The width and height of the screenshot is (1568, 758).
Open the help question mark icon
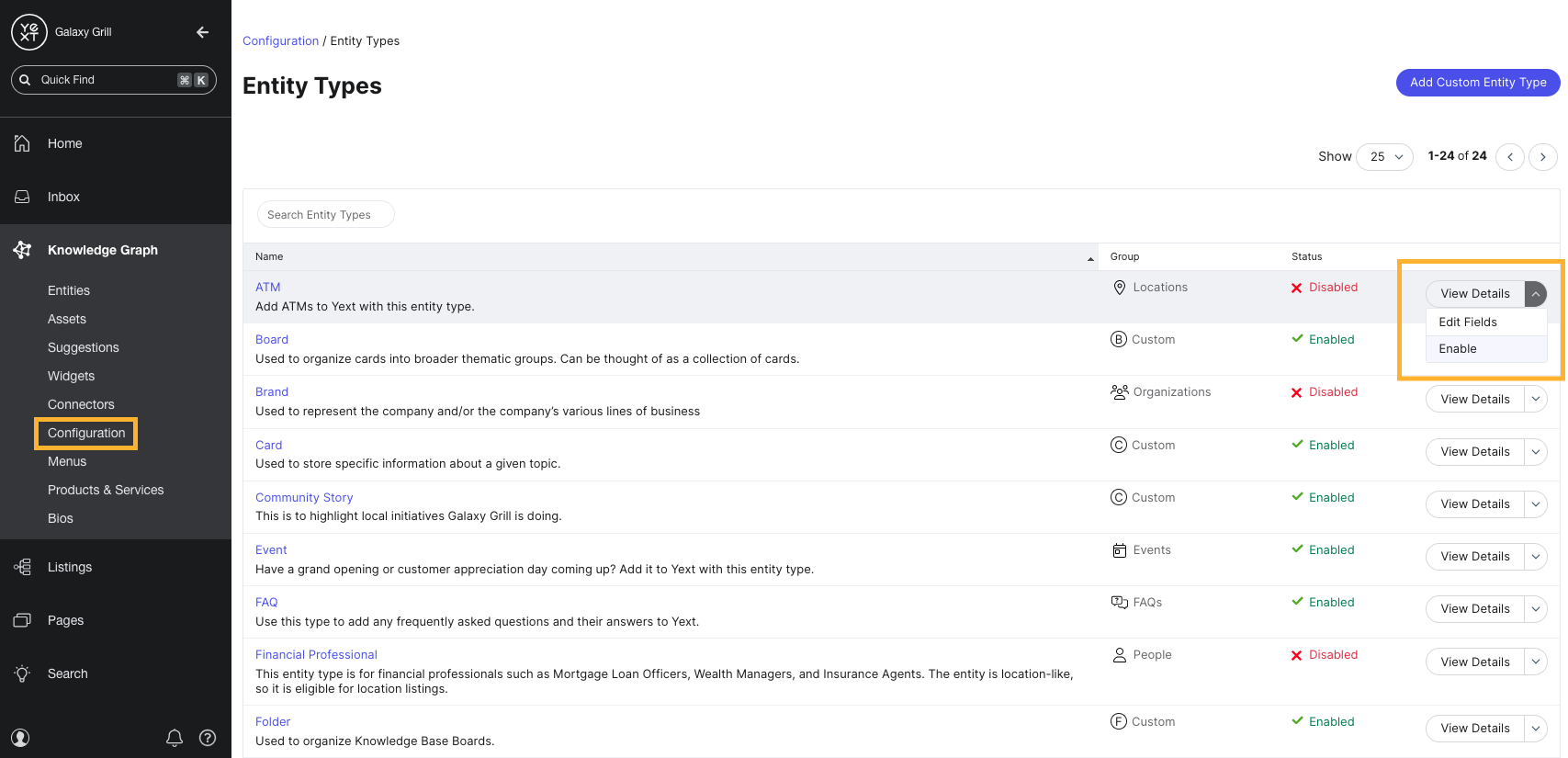click(208, 738)
